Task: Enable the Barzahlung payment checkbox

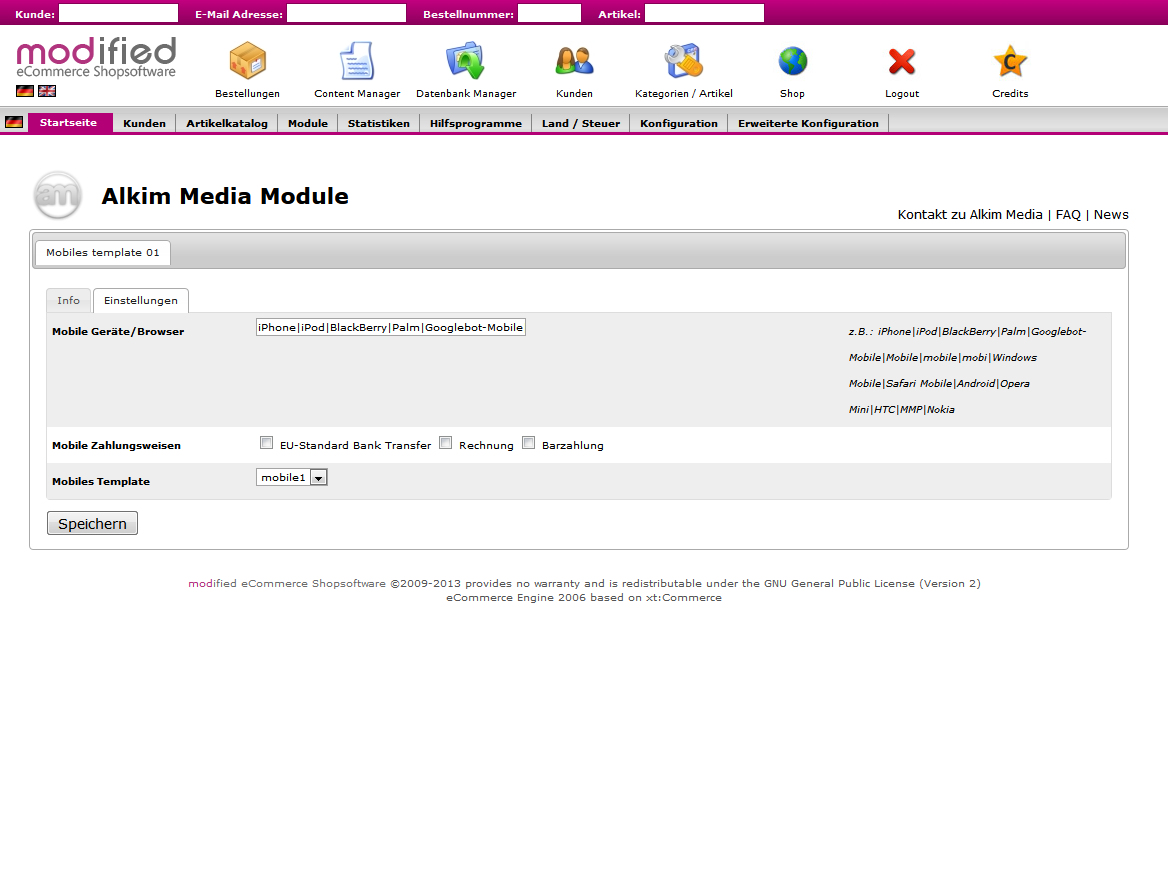Action: (529, 443)
